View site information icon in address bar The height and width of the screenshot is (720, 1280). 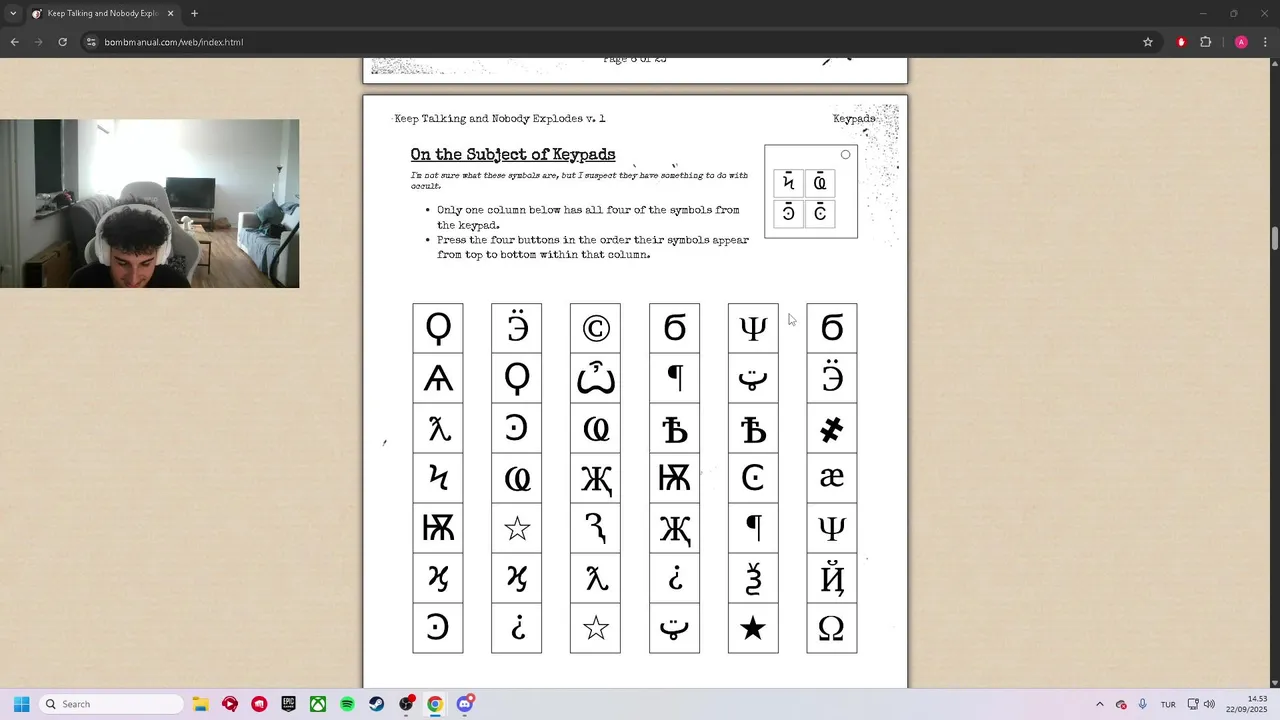click(91, 42)
